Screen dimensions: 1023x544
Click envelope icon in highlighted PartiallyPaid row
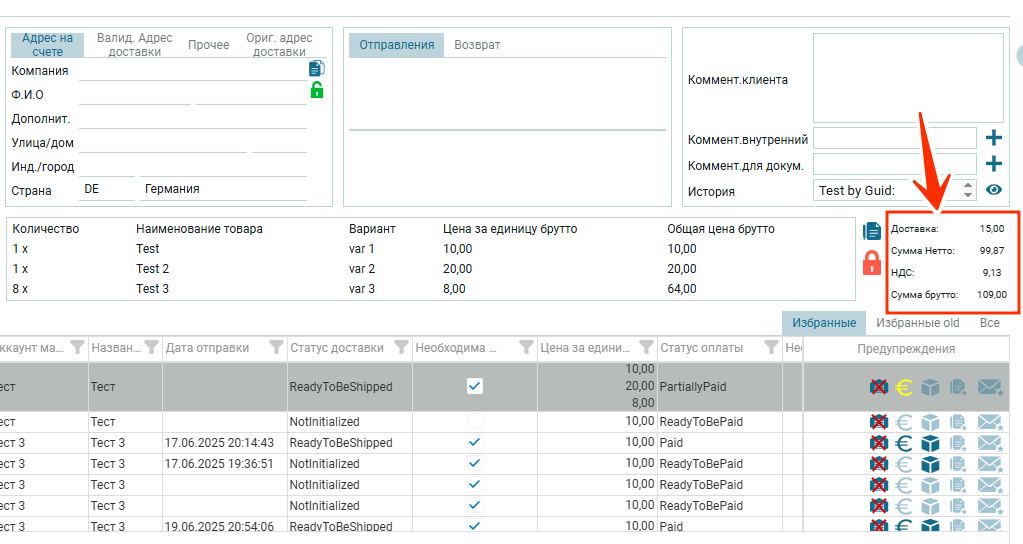989,387
